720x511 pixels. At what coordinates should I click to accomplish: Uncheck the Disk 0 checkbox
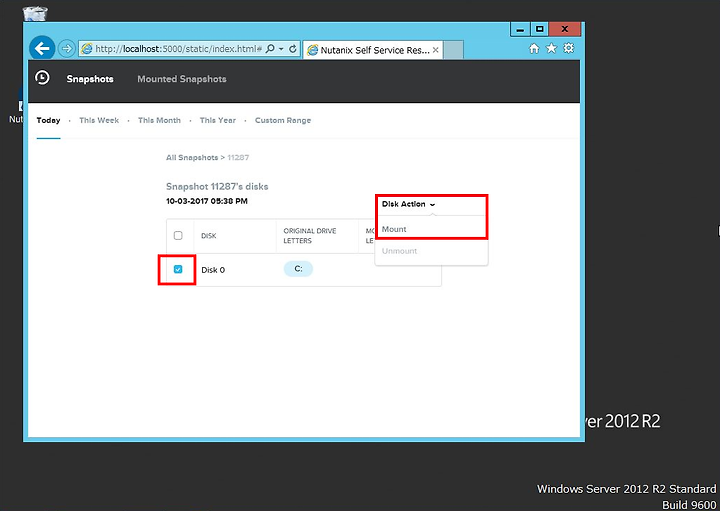pos(178,270)
